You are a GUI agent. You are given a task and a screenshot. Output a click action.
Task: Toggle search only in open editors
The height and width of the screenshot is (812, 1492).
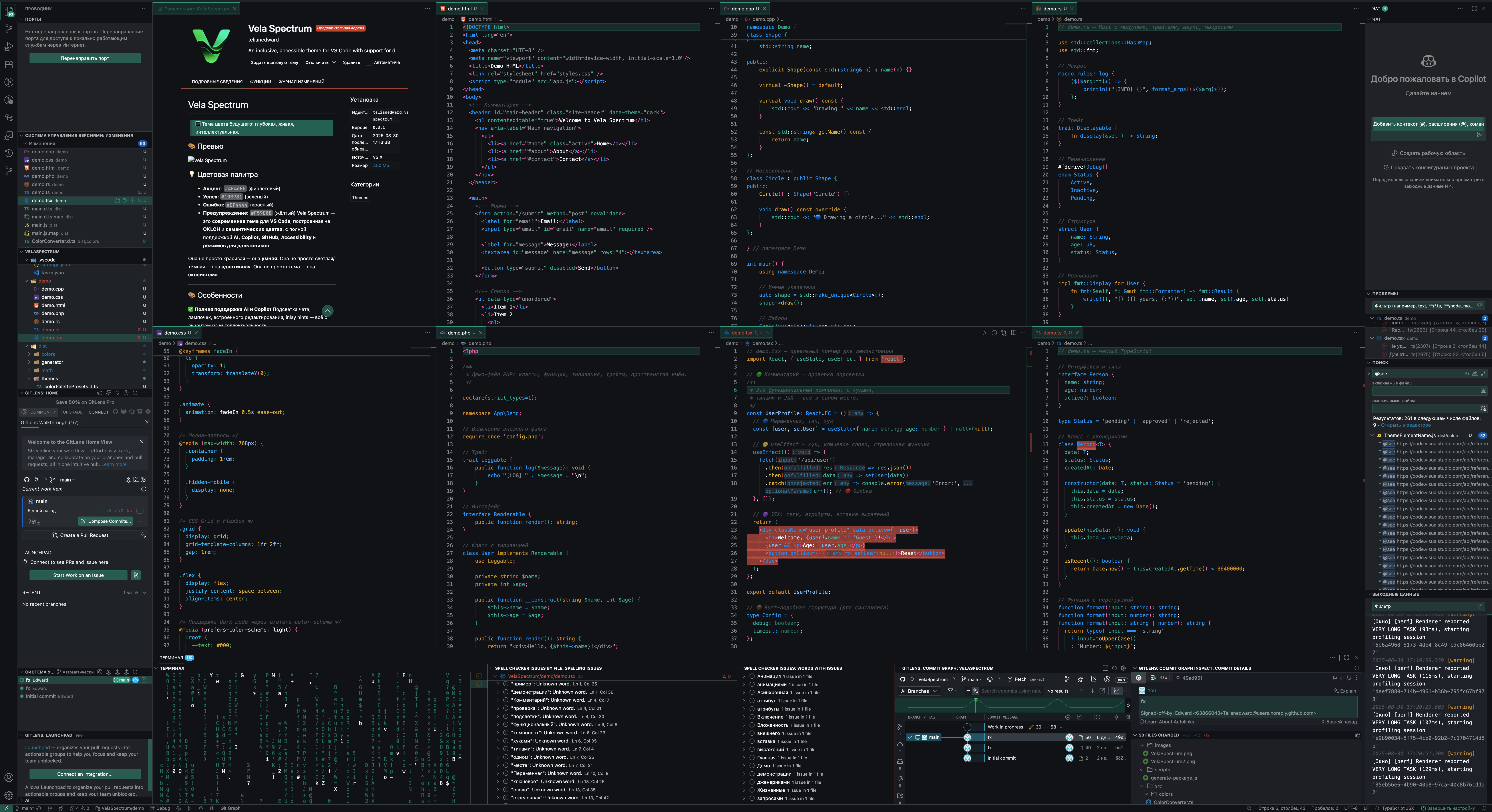pyautogui.click(x=1483, y=391)
